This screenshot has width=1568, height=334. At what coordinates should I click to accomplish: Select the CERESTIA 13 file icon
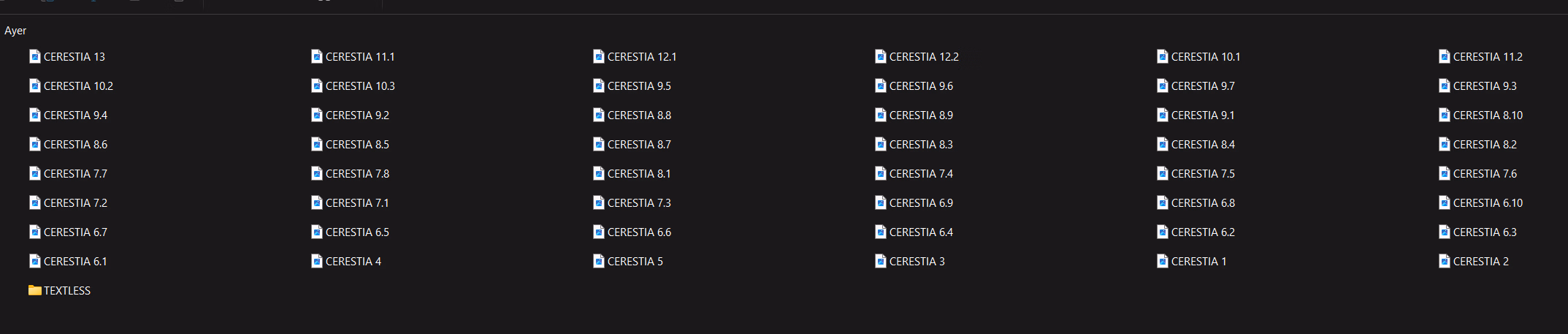pos(34,56)
